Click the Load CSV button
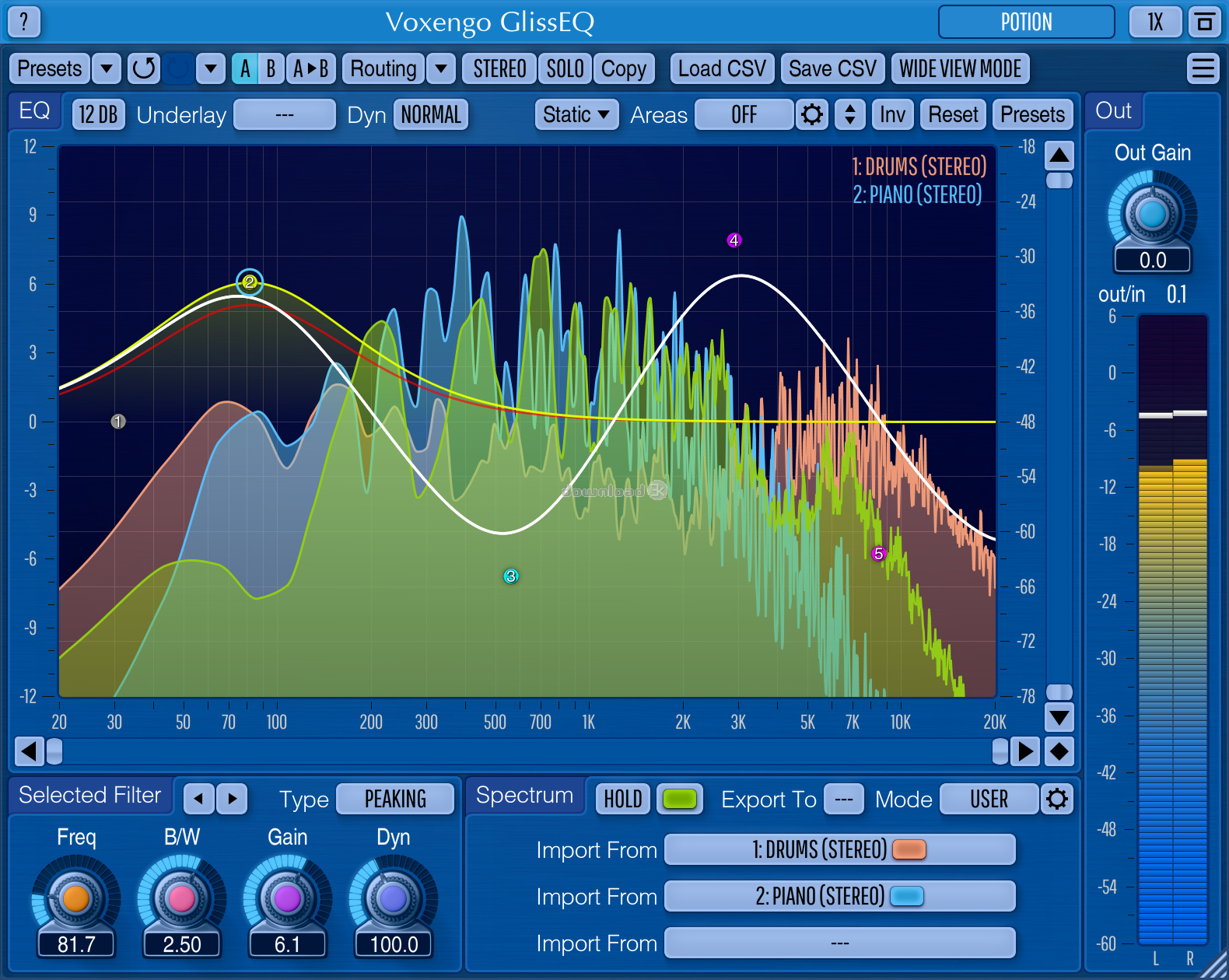This screenshot has width=1229, height=980. click(x=722, y=68)
